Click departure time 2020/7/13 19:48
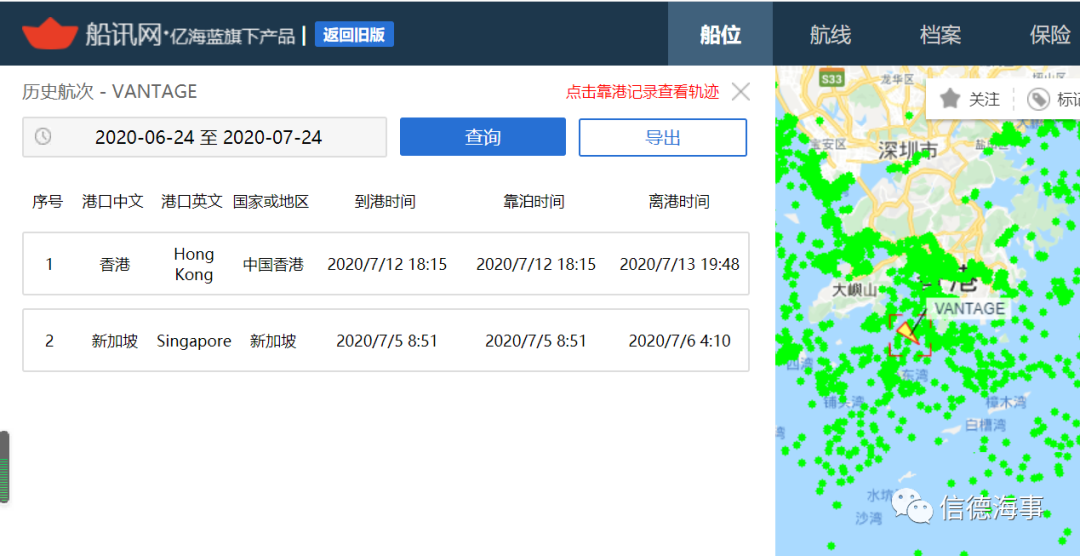 pyautogui.click(x=680, y=265)
